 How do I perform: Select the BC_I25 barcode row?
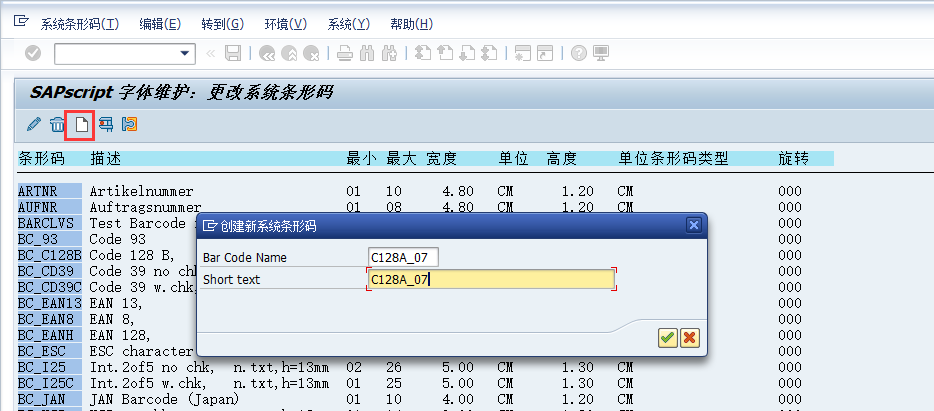point(49,367)
